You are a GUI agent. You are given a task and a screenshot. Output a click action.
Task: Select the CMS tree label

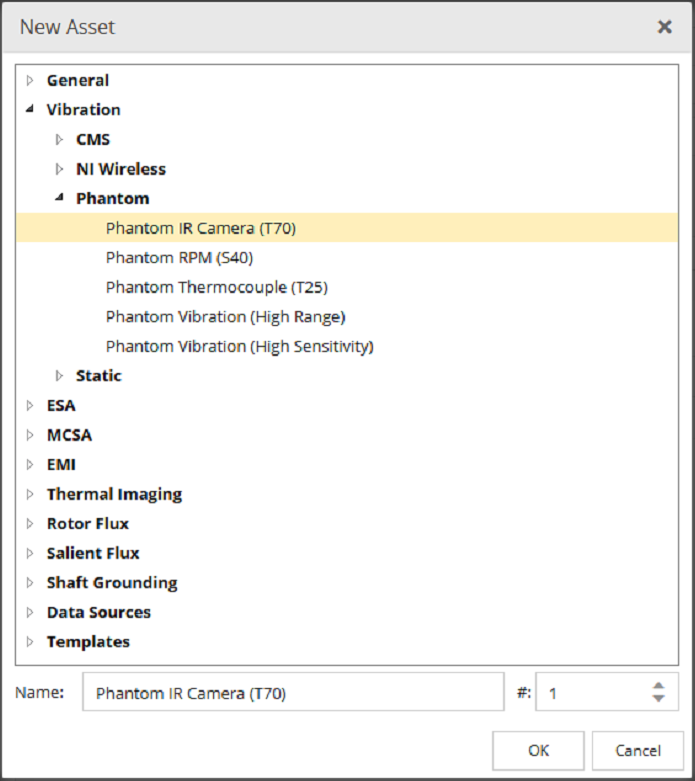93,139
